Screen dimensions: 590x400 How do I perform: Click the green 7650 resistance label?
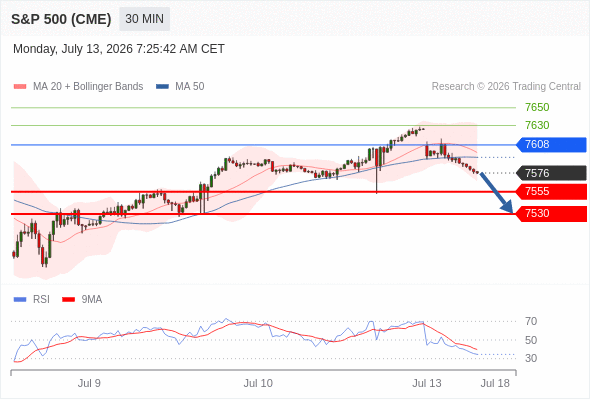537,107
